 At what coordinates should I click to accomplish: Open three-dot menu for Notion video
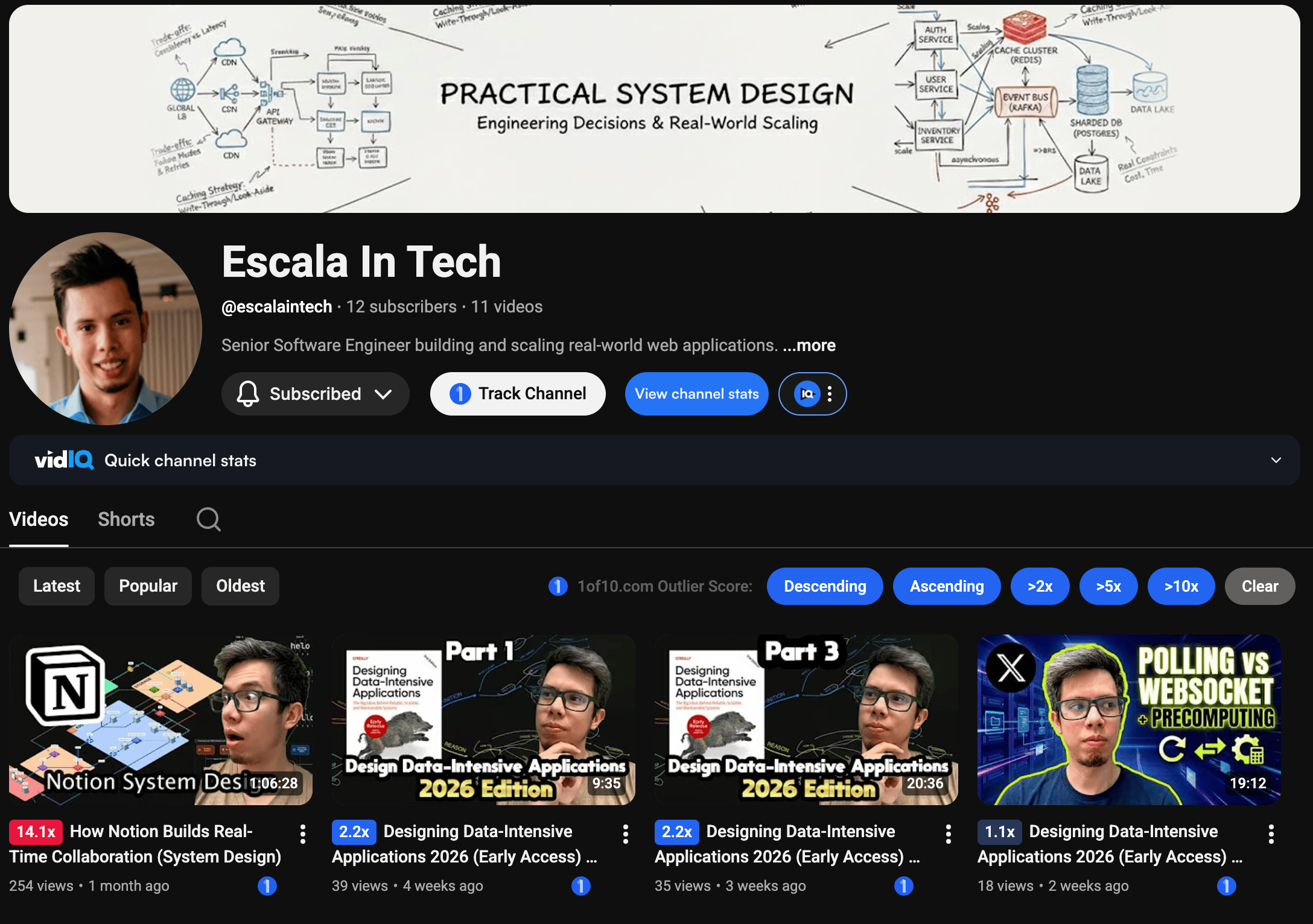(303, 834)
